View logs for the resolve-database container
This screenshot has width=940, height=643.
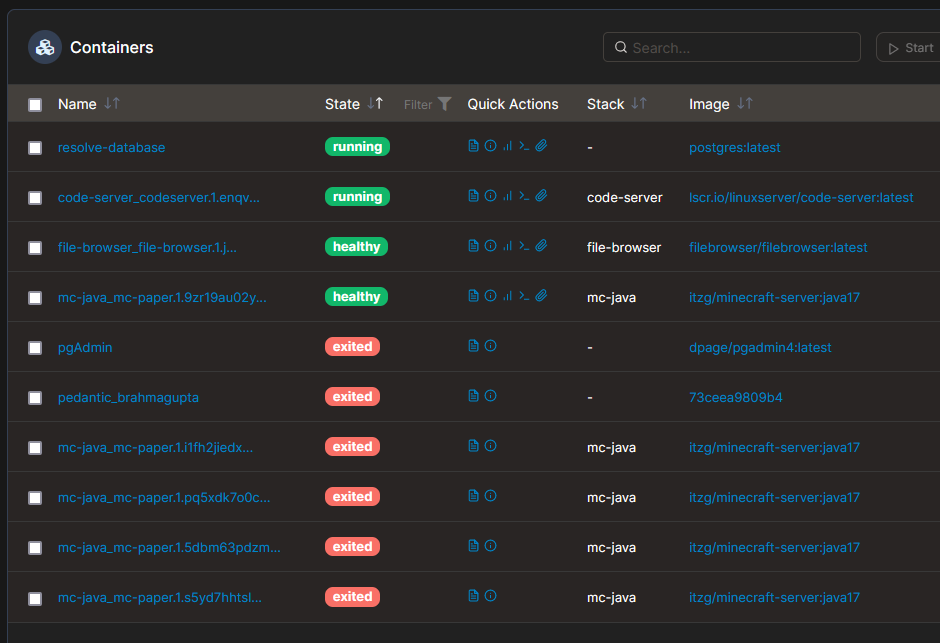(x=473, y=145)
